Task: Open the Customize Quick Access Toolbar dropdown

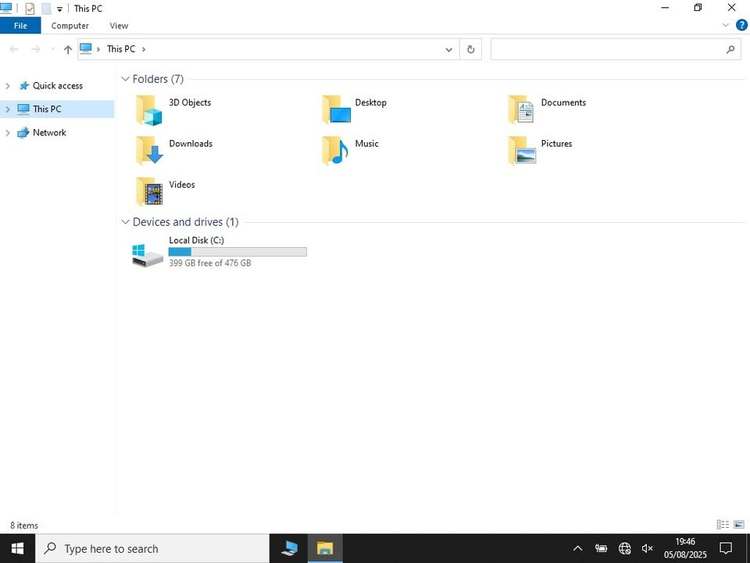Action: [59, 9]
